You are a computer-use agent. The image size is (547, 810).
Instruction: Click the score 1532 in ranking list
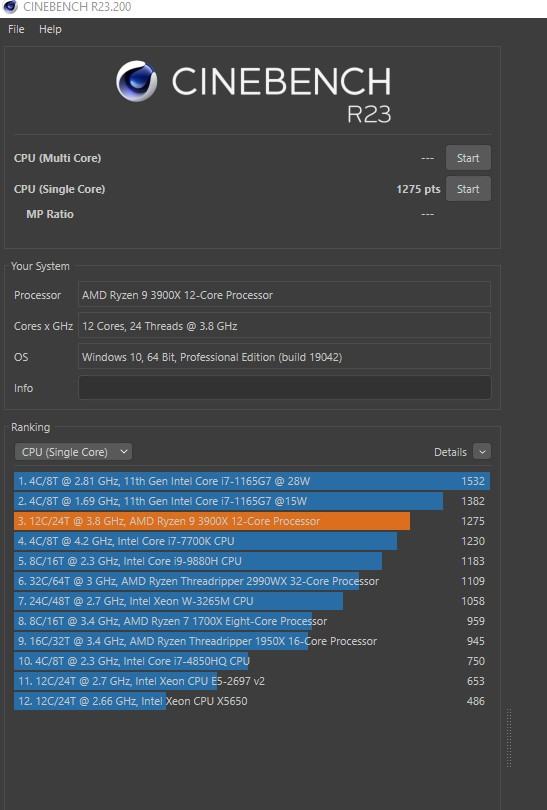click(473, 481)
